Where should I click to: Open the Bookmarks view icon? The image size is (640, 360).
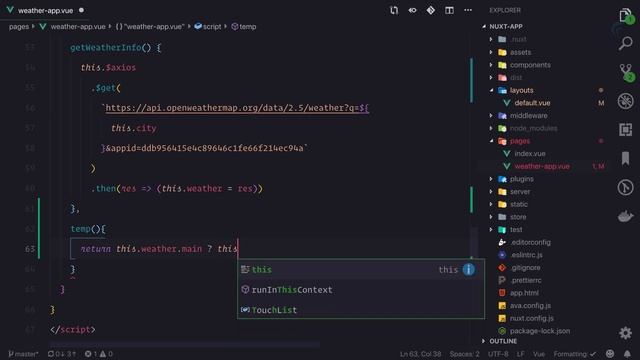tap(625, 158)
